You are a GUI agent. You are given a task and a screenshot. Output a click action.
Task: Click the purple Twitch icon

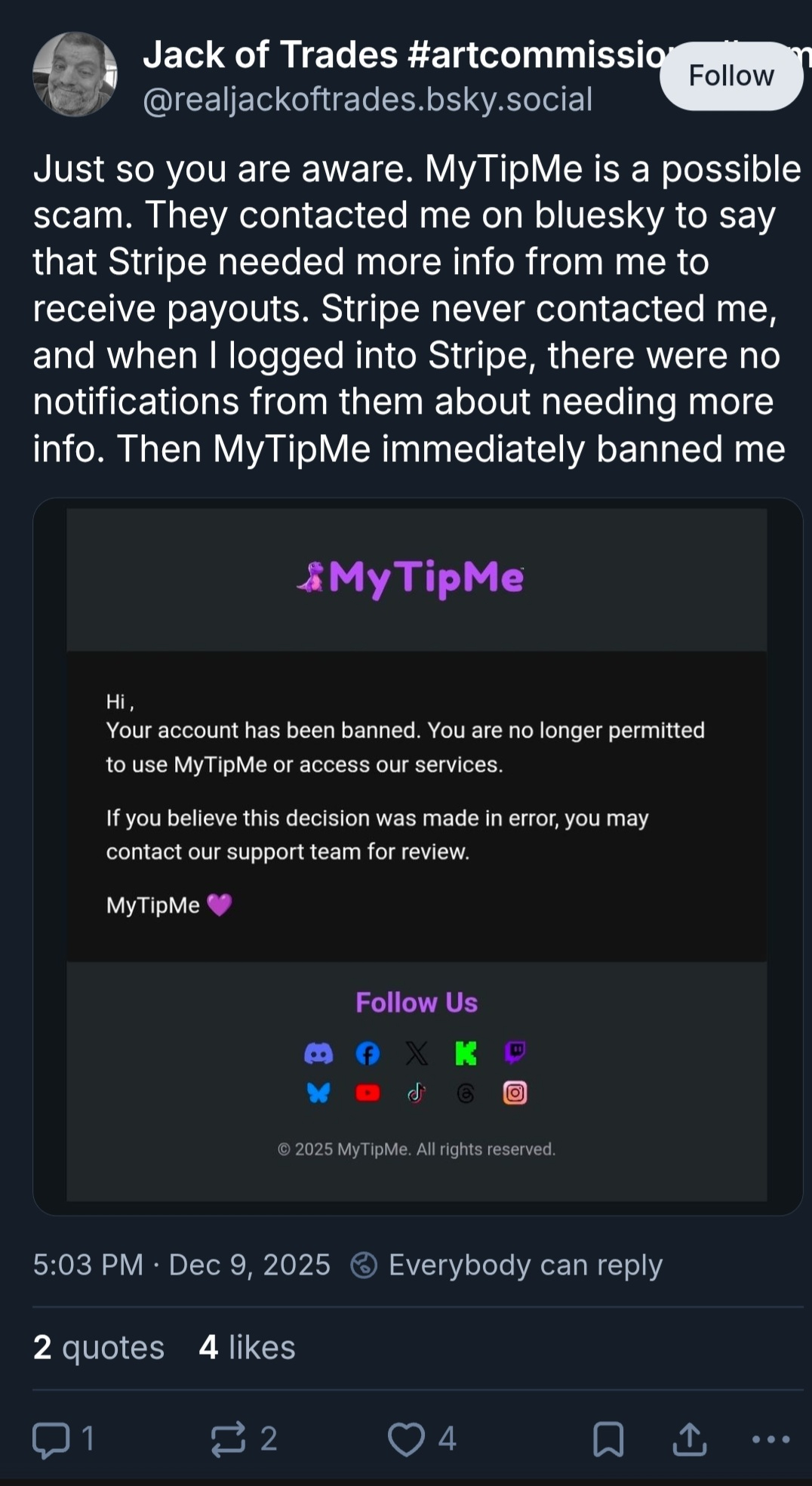point(515,1053)
